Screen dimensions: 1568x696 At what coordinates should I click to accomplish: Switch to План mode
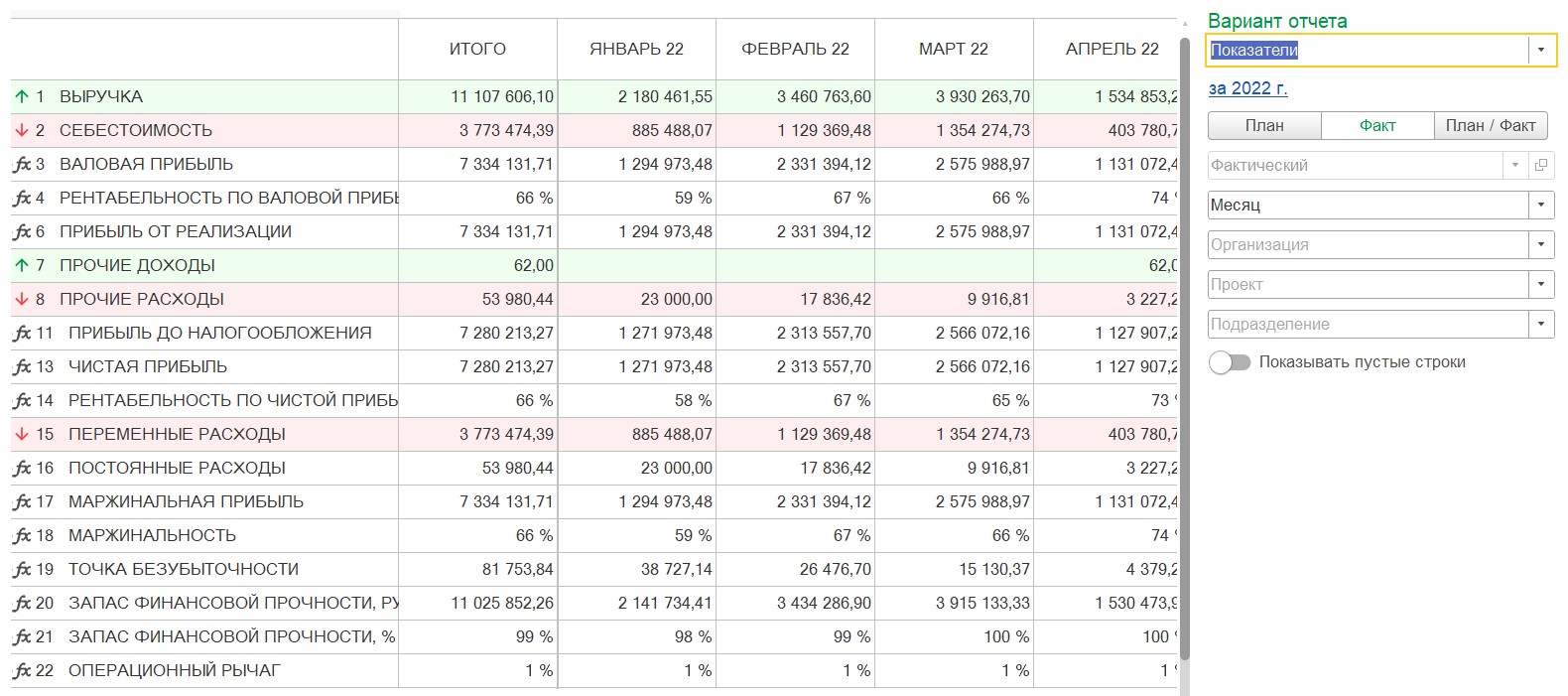(x=1264, y=125)
